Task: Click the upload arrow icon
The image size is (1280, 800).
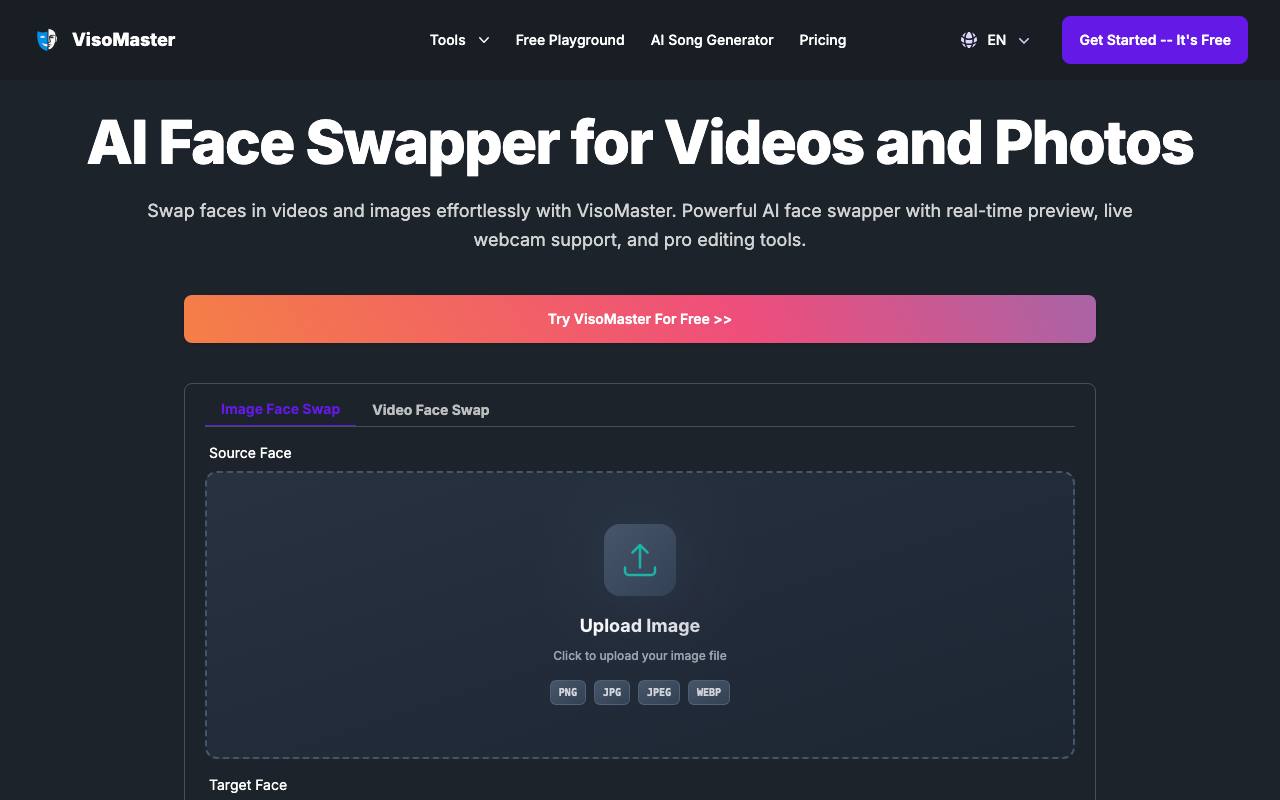Action: pyautogui.click(x=640, y=560)
